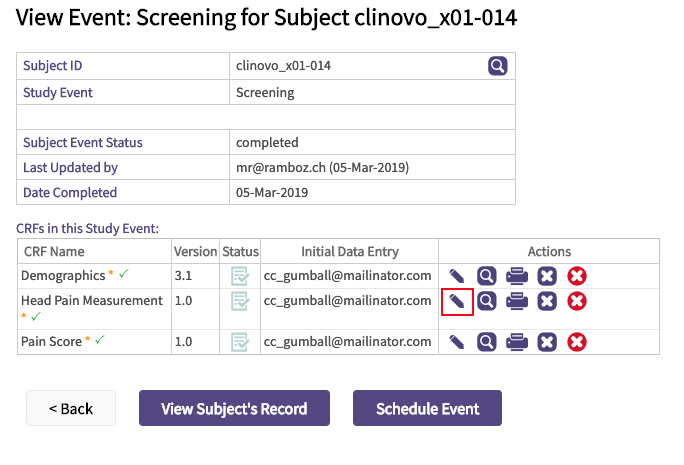Edit the Head Pain Measurement CRF
Screen dimensions: 684x465
pos(456,300)
